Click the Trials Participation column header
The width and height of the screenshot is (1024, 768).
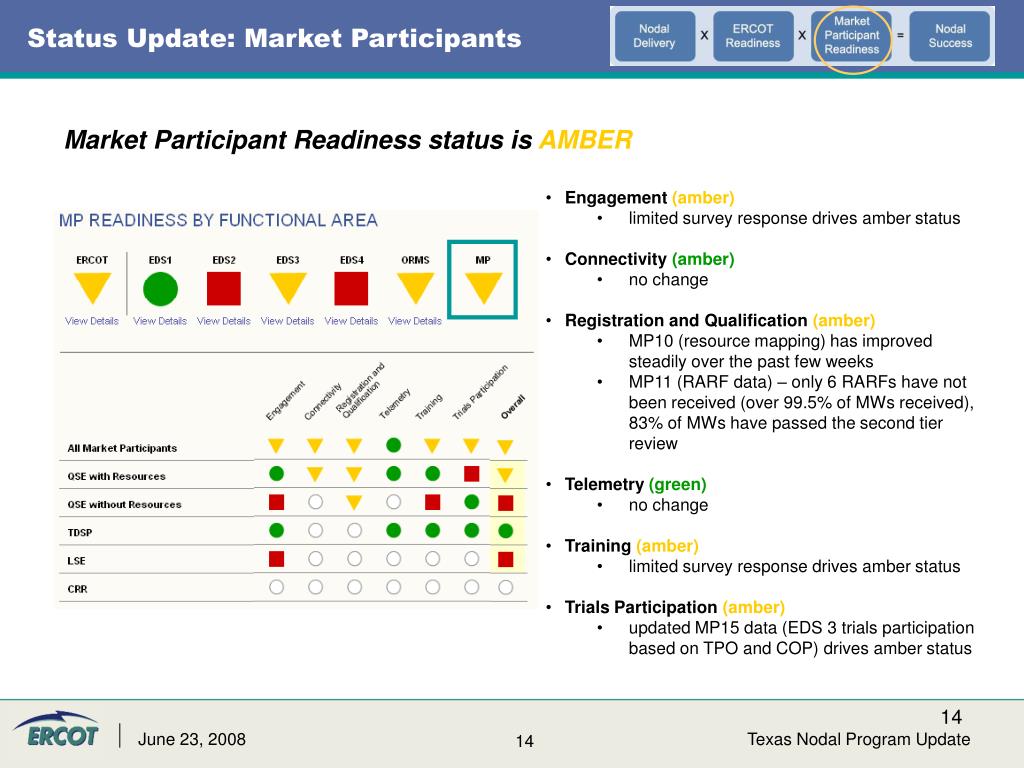pos(480,392)
